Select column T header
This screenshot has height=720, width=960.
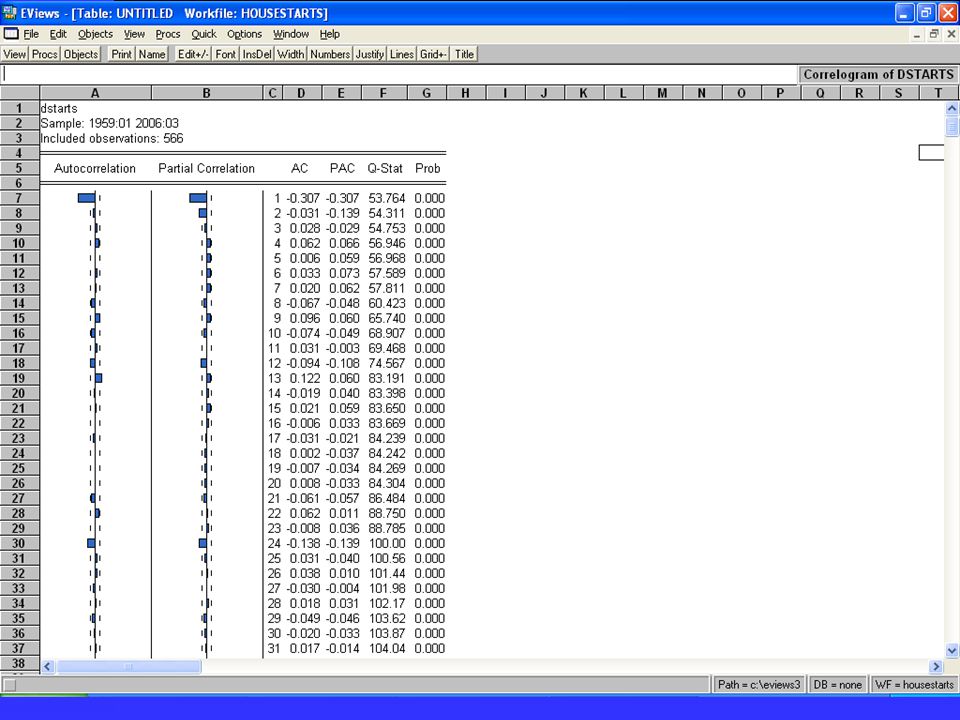coord(937,93)
